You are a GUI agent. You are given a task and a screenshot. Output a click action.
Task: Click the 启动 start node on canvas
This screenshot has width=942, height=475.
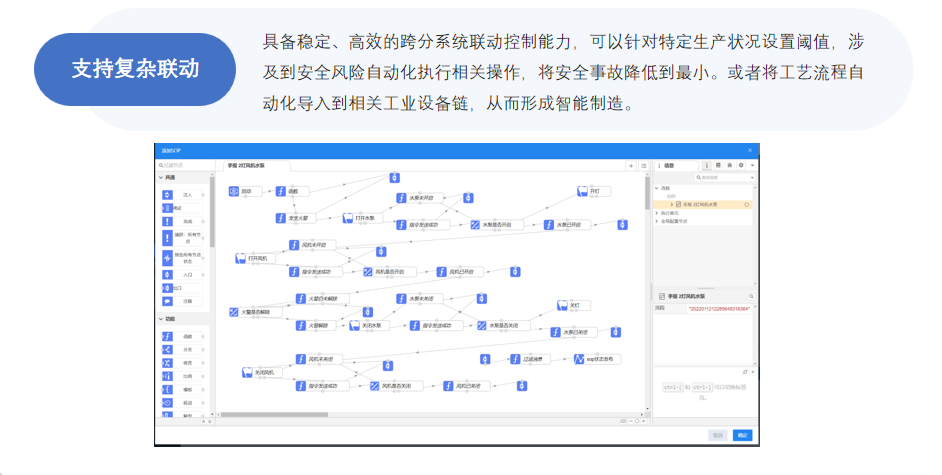tap(242, 190)
